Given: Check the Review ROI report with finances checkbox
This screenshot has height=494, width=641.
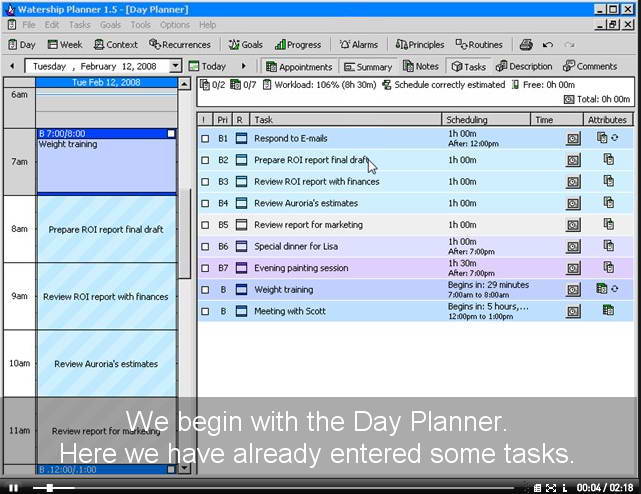Looking at the screenshot, I should [205, 182].
